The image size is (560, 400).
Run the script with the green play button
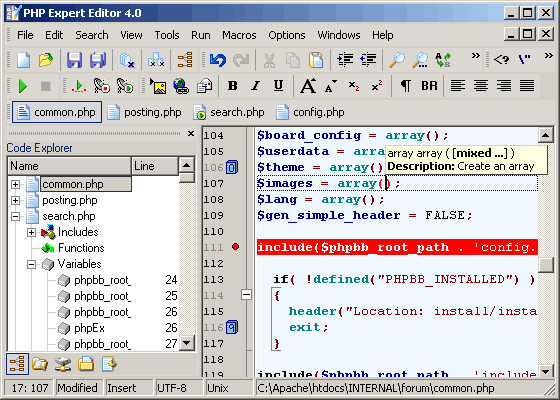23,86
